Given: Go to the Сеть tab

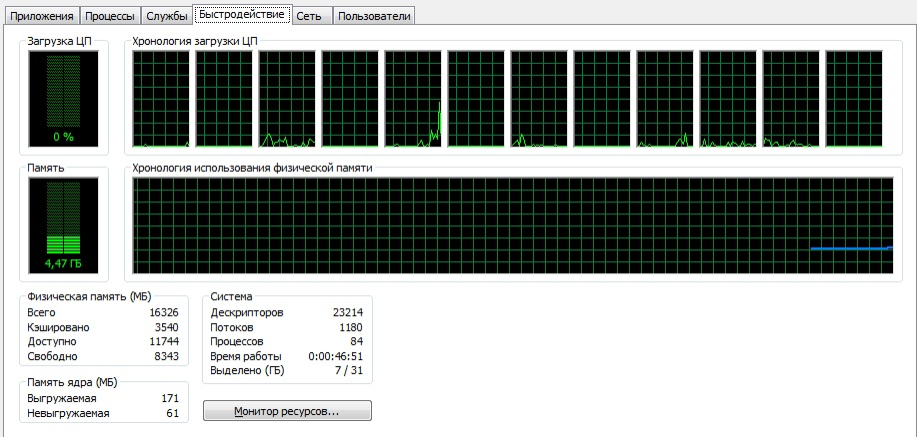Looking at the screenshot, I should pos(308,16).
